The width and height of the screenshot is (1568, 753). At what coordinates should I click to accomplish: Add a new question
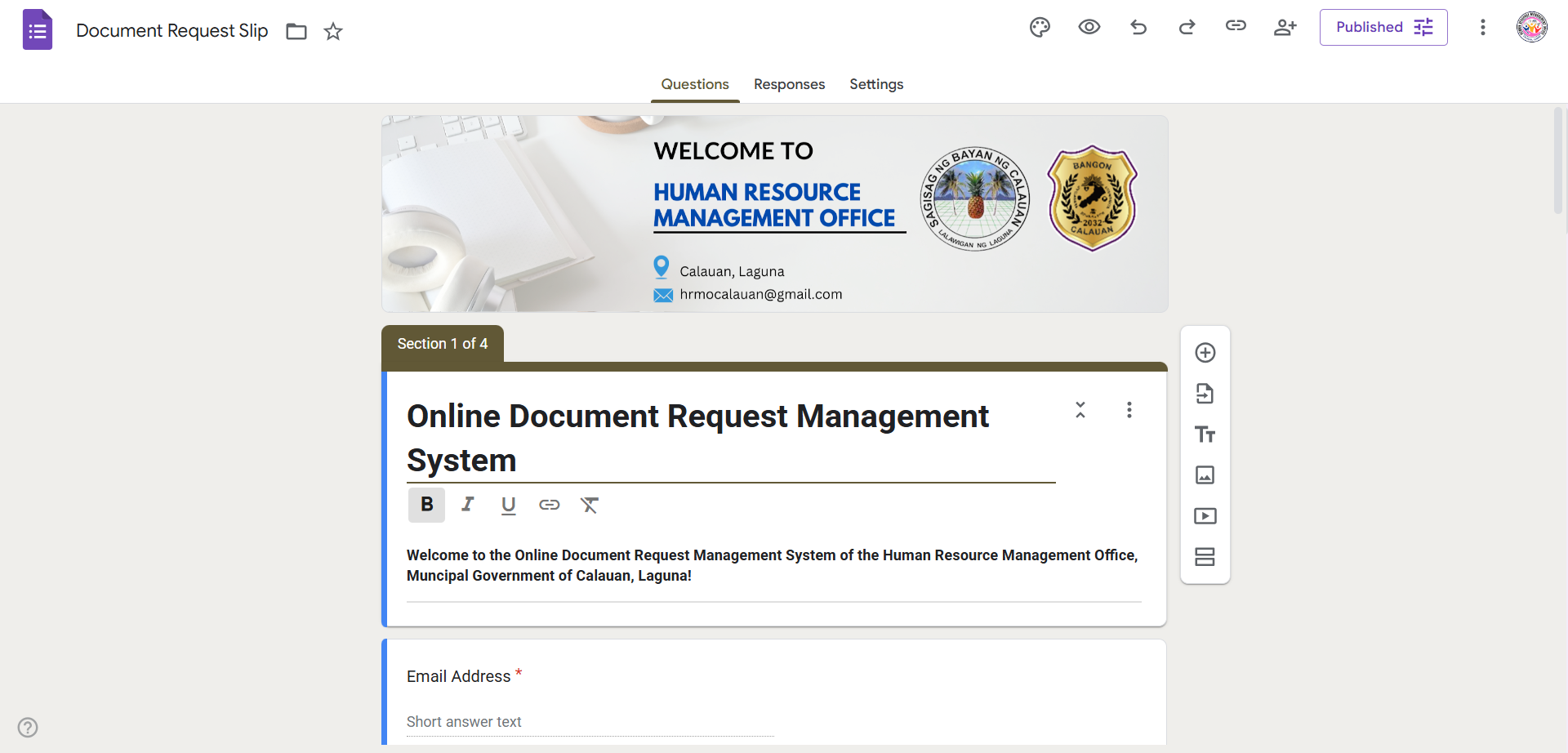pyautogui.click(x=1205, y=353)
